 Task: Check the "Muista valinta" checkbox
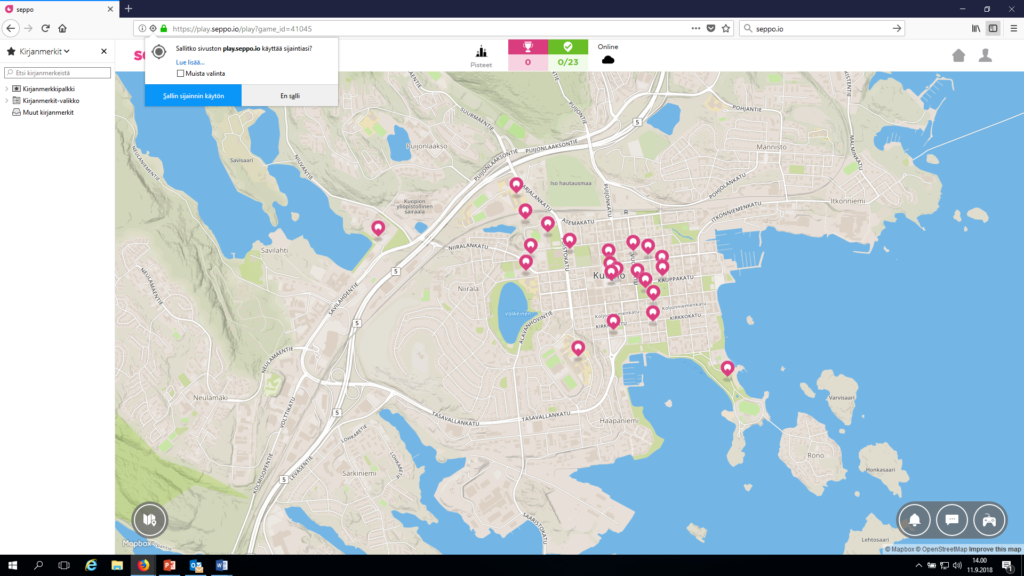click(180, 73)
